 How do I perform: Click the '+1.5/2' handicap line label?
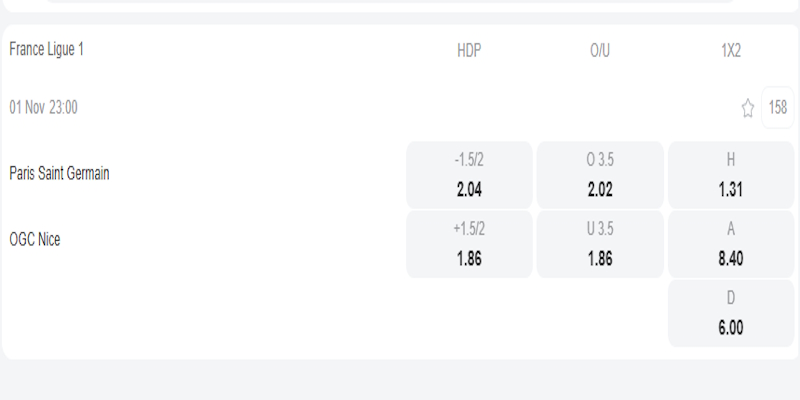tap(469, 229)
